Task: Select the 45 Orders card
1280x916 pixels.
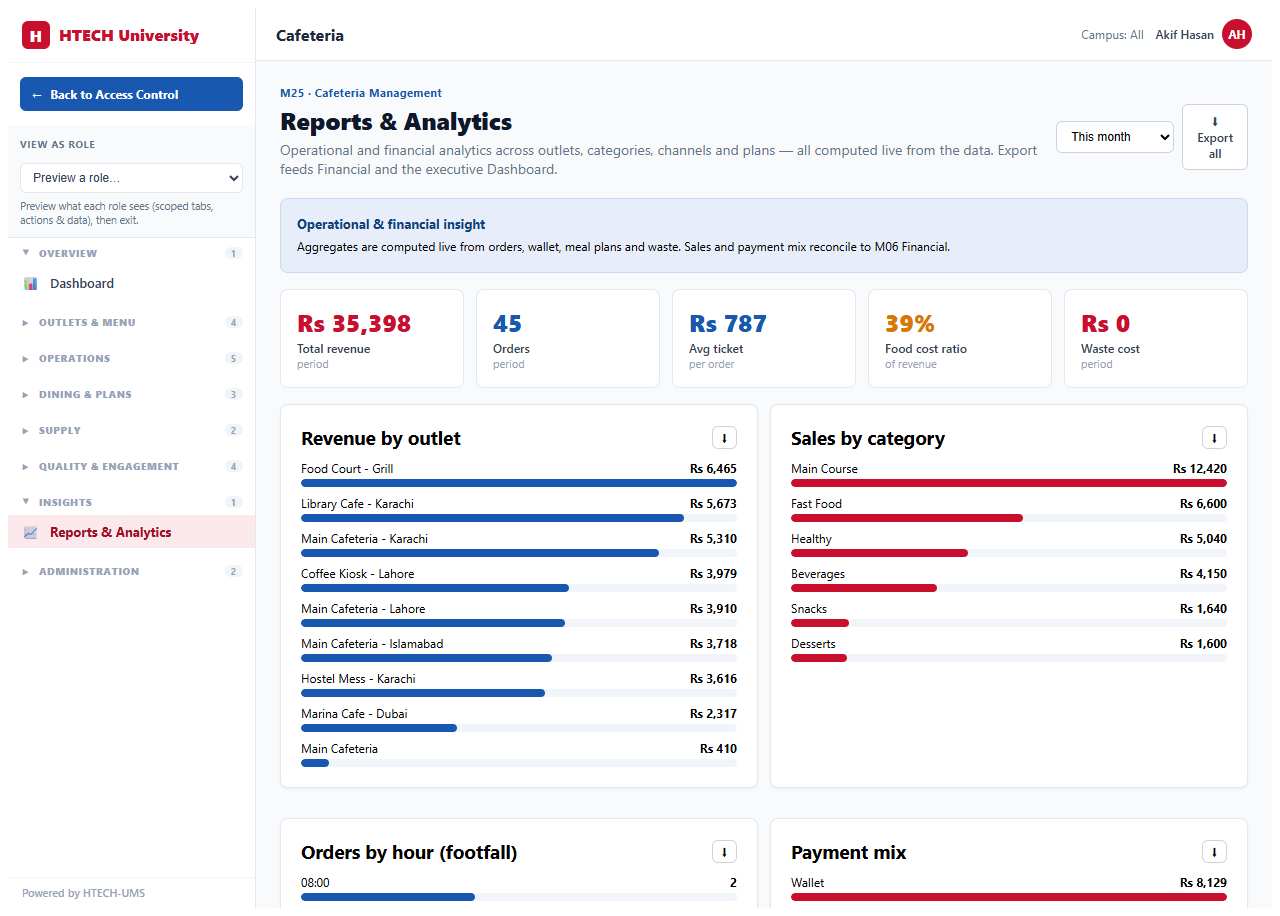Action: pos(568,338)
